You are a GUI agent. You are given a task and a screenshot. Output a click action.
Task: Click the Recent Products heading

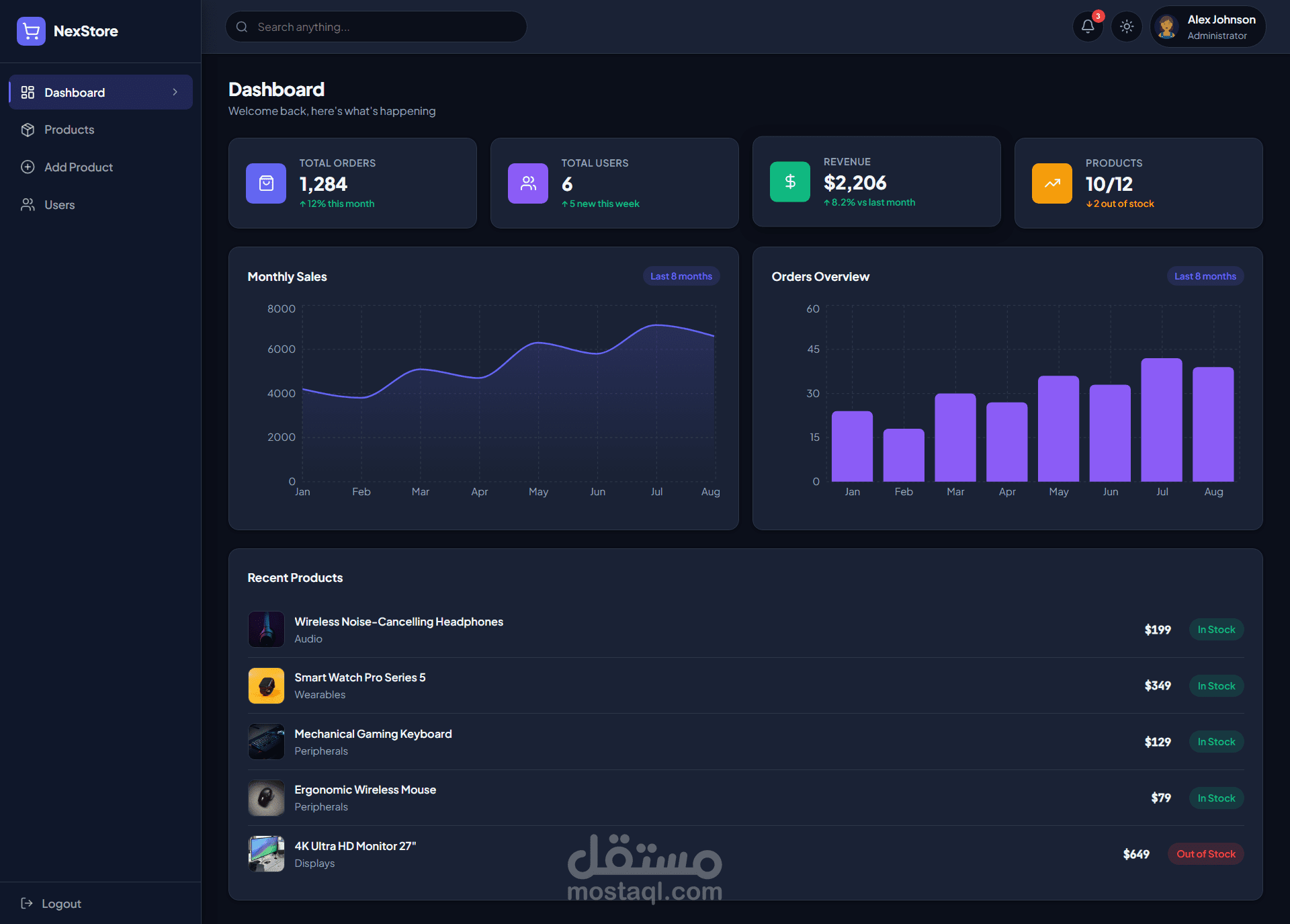pos(295,578)
